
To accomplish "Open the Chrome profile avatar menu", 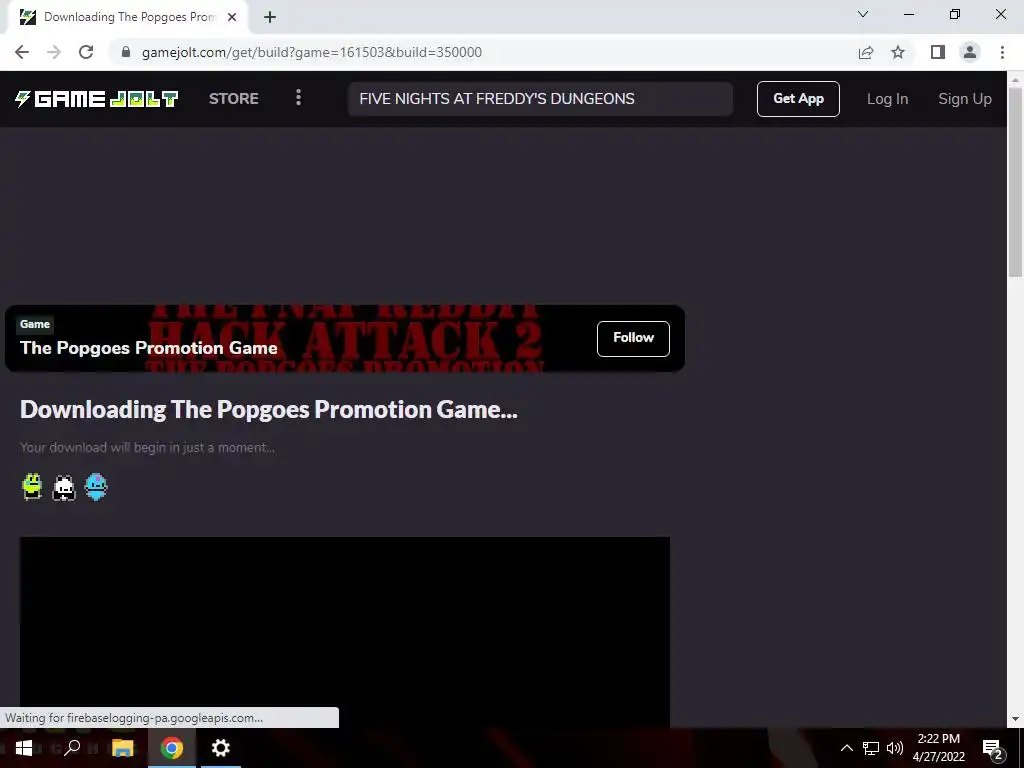I will point(970,52).
